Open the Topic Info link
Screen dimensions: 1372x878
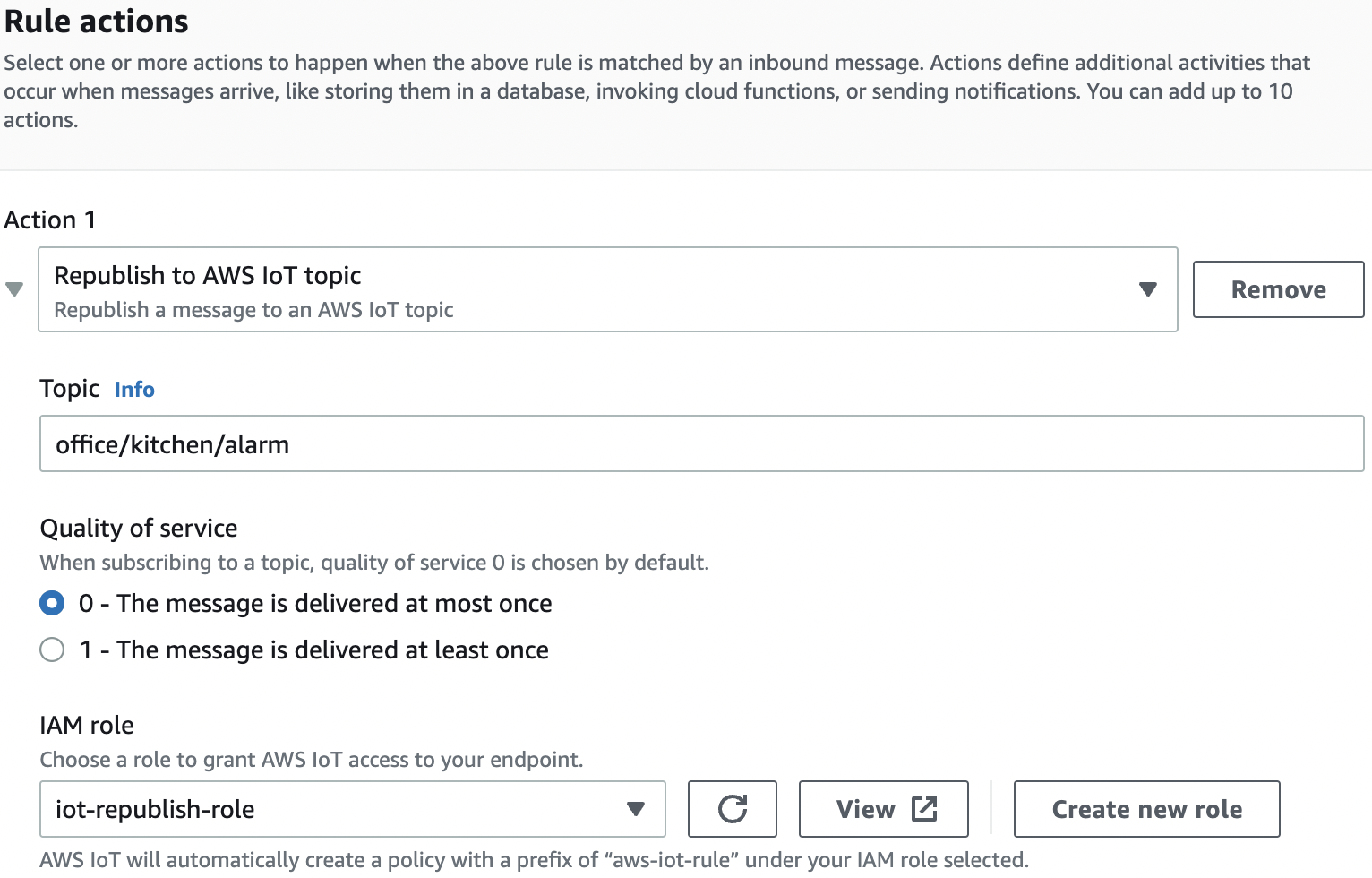[x=134, y=390]
